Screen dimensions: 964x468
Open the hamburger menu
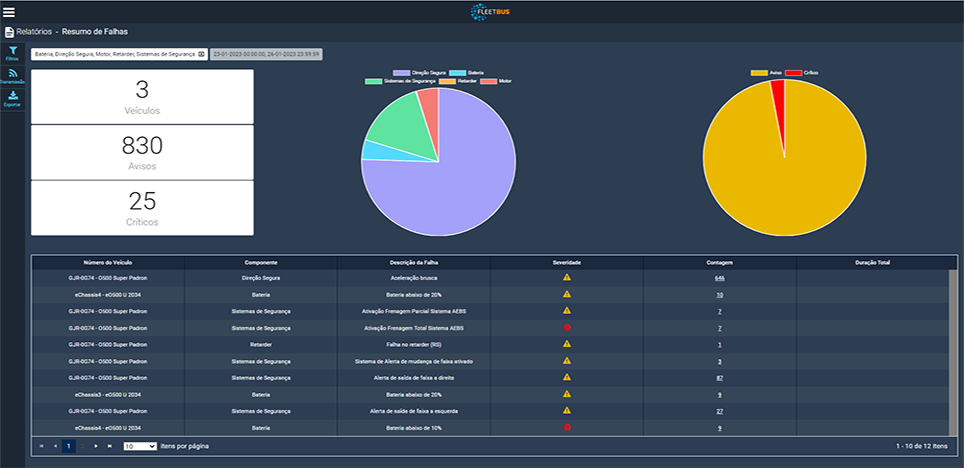coord(10,12)
